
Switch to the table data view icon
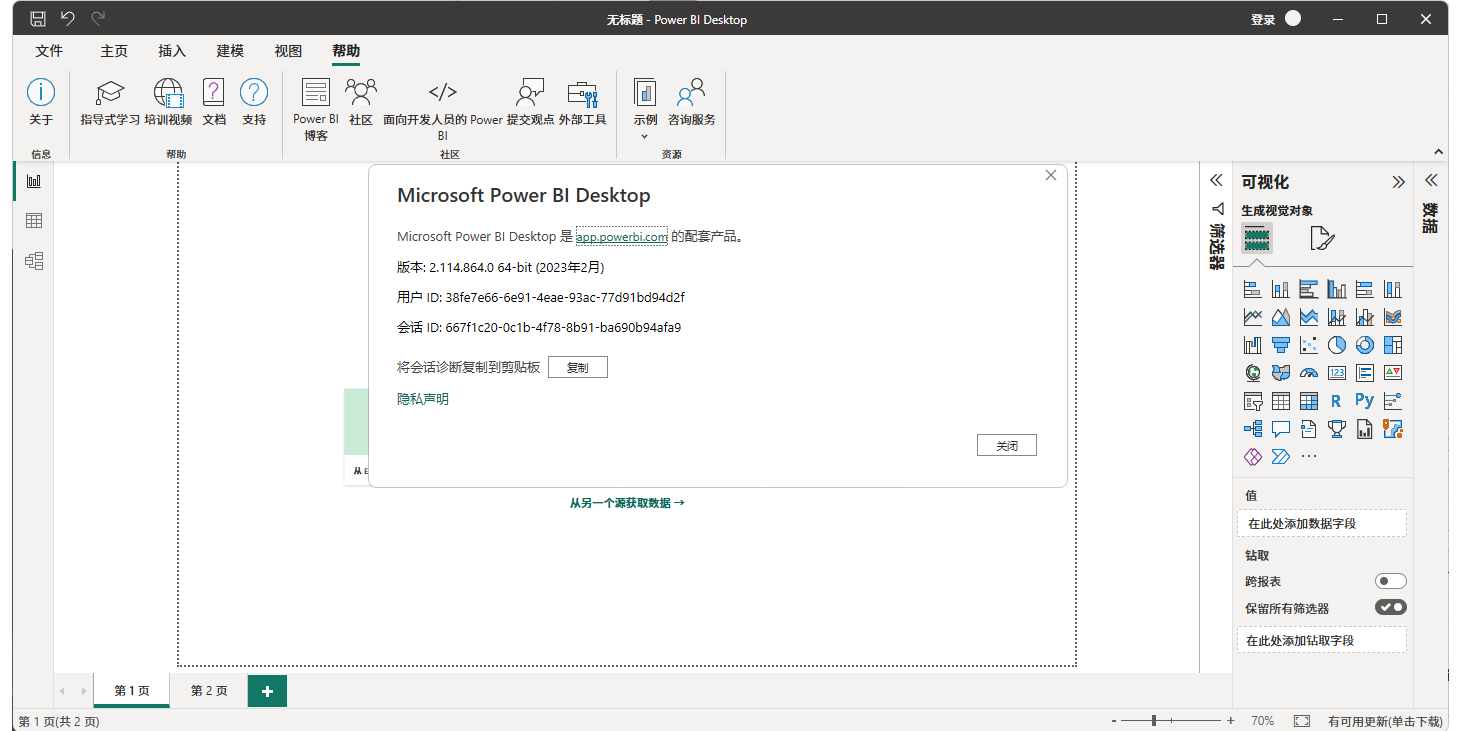pos(34,221)
